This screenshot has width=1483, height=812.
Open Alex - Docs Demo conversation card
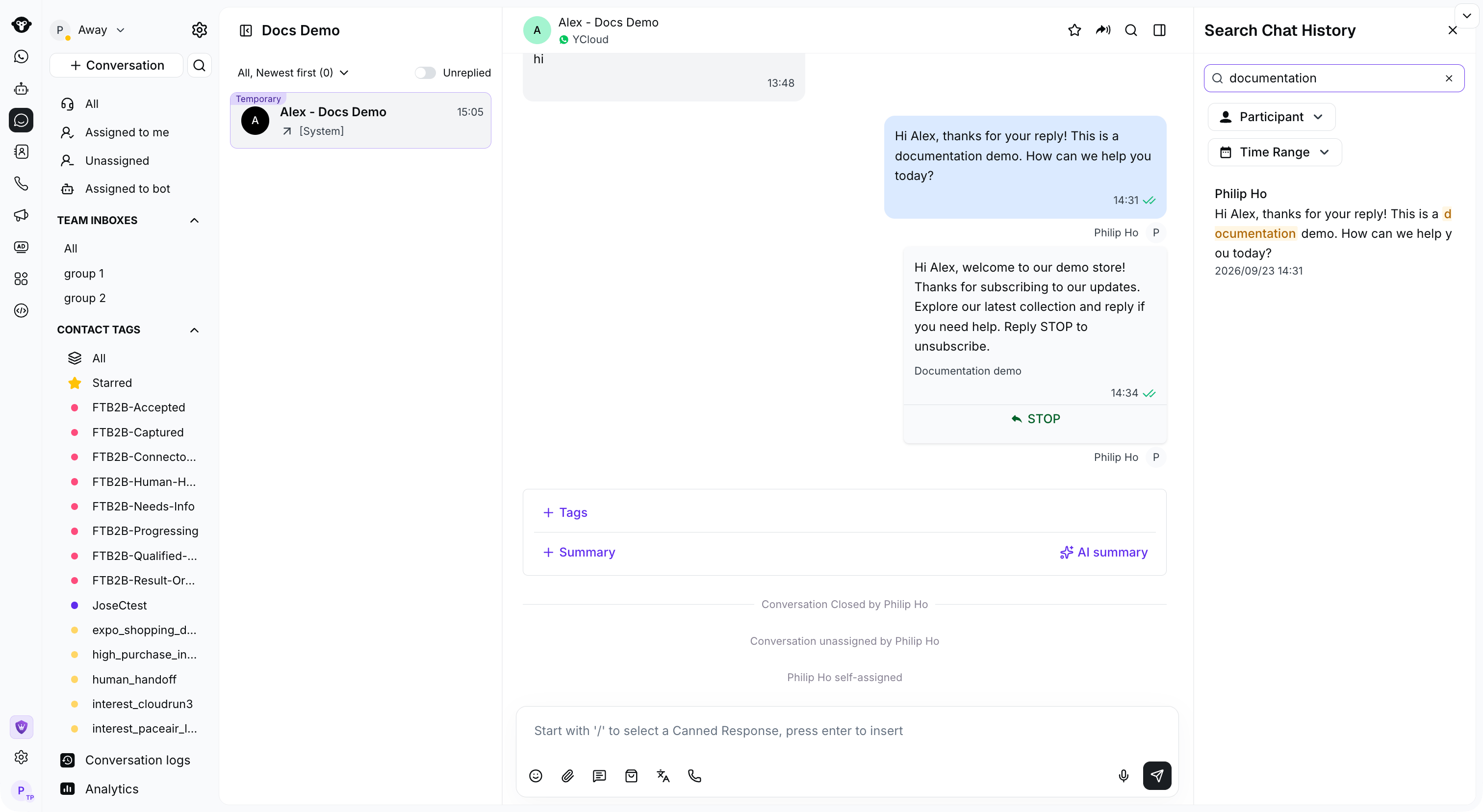coord(360,121)
